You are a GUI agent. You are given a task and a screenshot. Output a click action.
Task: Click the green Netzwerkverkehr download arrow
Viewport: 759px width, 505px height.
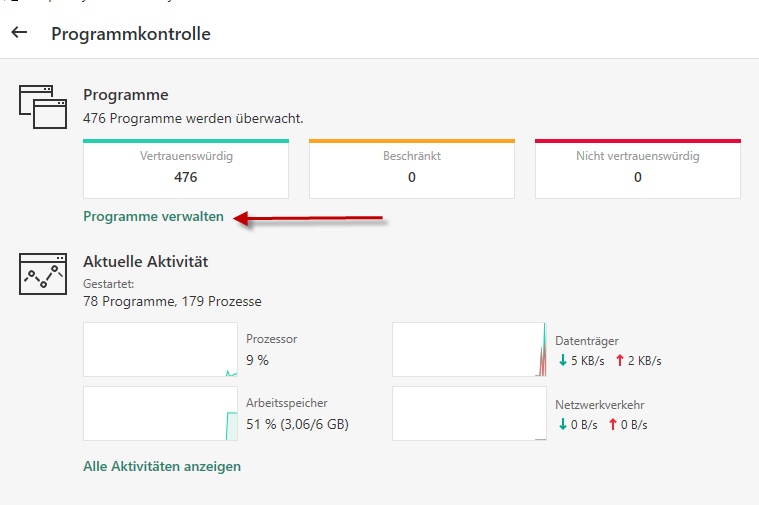pyautogui.click(x=562, y=424)
